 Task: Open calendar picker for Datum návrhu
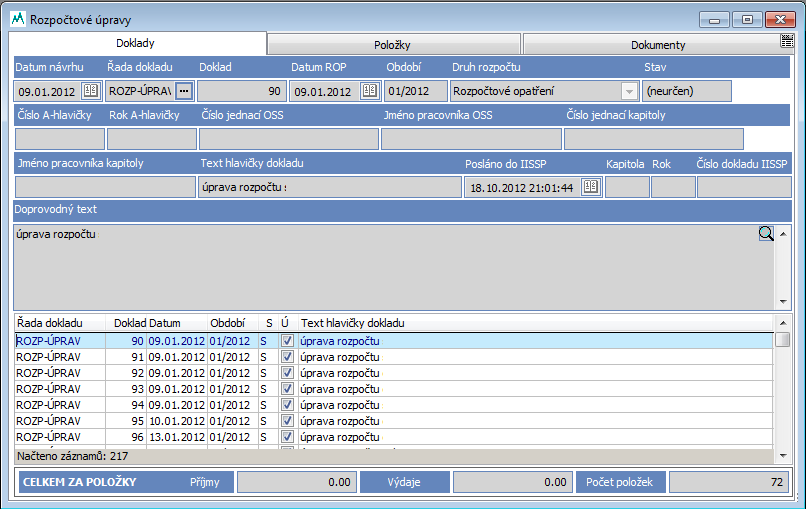tap(90, 91)
